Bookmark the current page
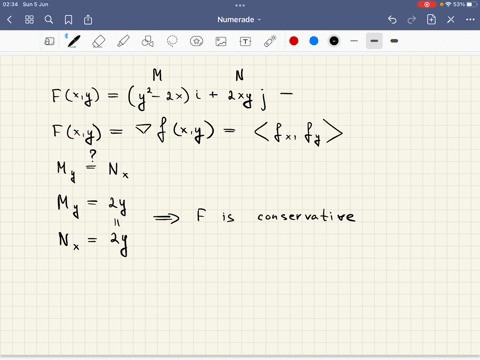 click(x=68, y=20)
